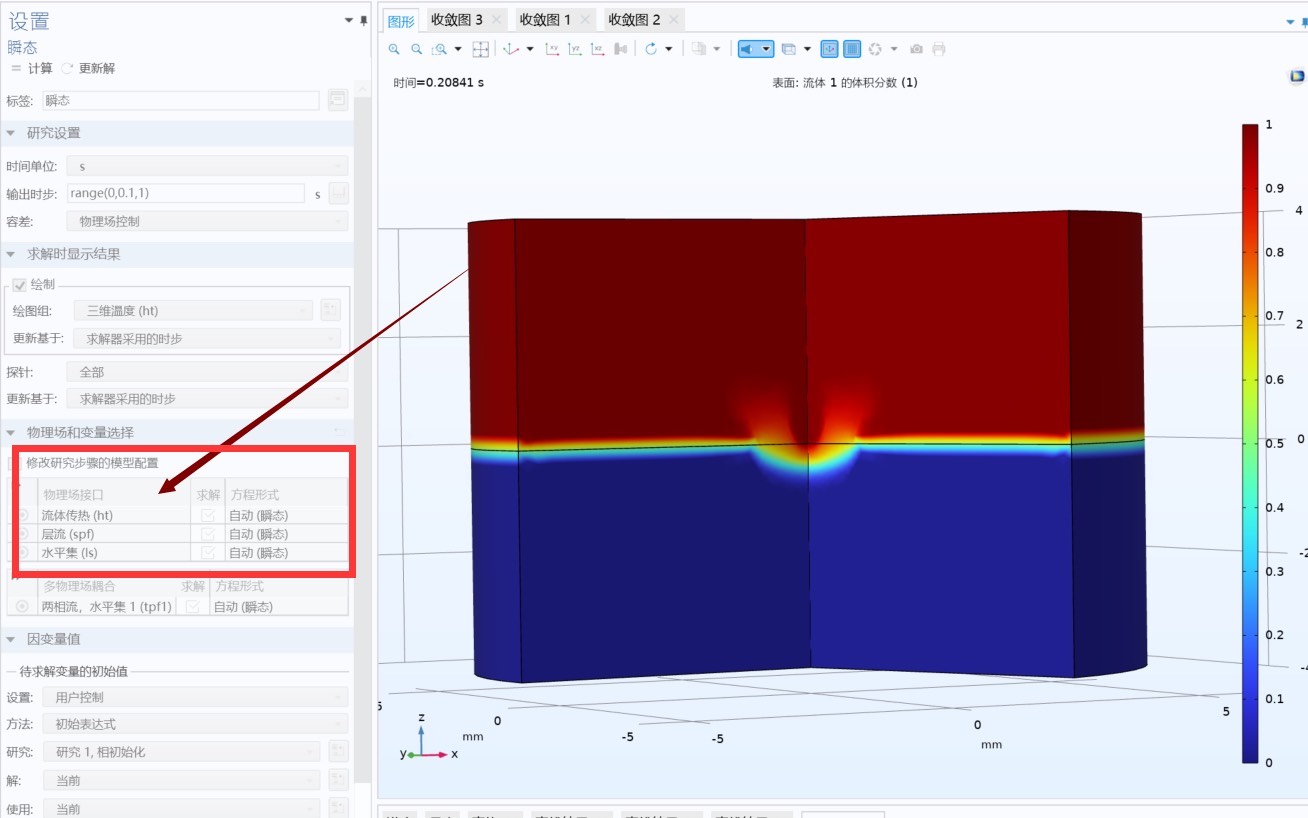Image resolution: width=1308 pixels, height=818 pixels.
Task: Collapse the 因变量值 section
Action: pyautogui.click(x=11, y=639)
